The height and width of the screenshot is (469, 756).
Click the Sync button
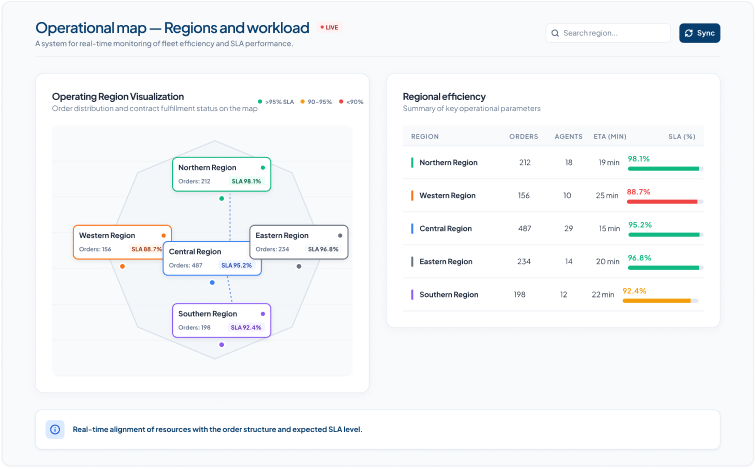pos(699,33)
